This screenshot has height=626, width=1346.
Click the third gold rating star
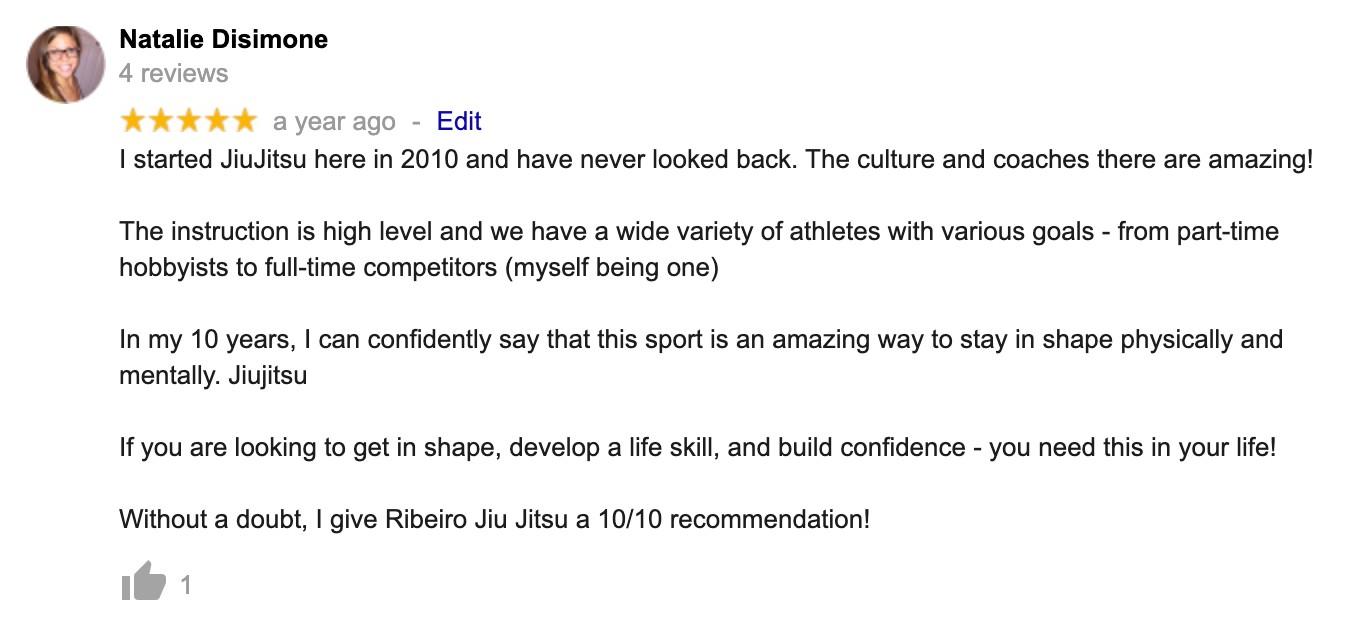pos(189,121)
